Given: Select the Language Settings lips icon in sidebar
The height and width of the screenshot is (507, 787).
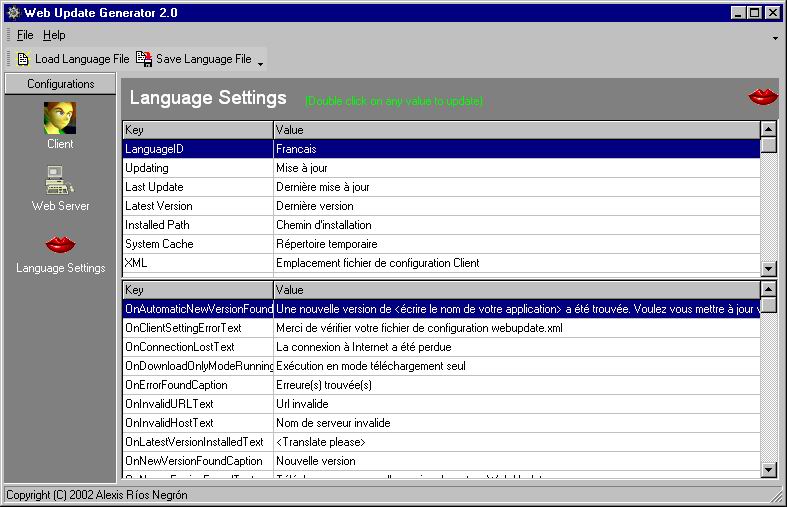Looking at the screenshot, I should click(x=60, y=244).
